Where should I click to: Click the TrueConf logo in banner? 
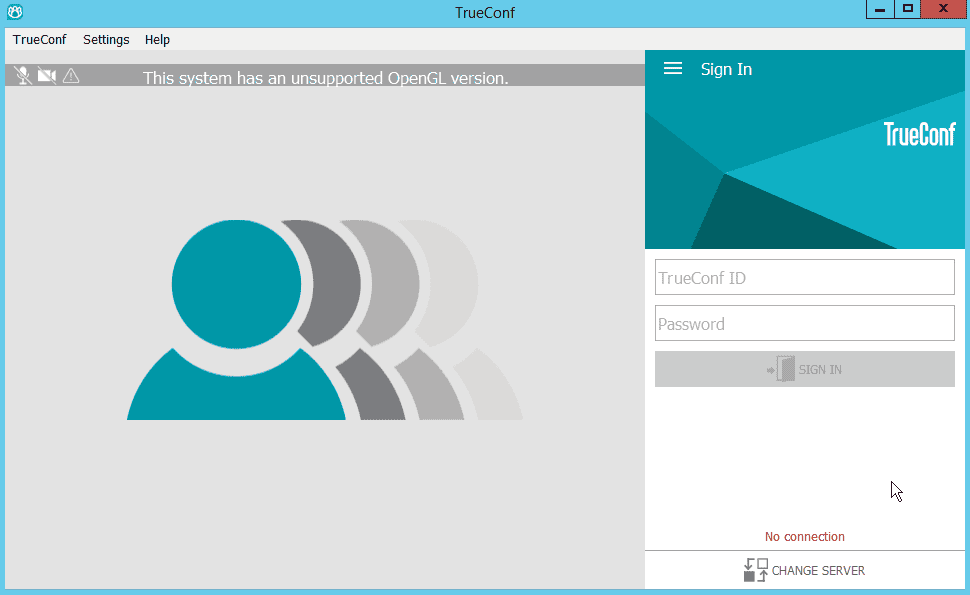pyautogui.click(x=919, y=134)
